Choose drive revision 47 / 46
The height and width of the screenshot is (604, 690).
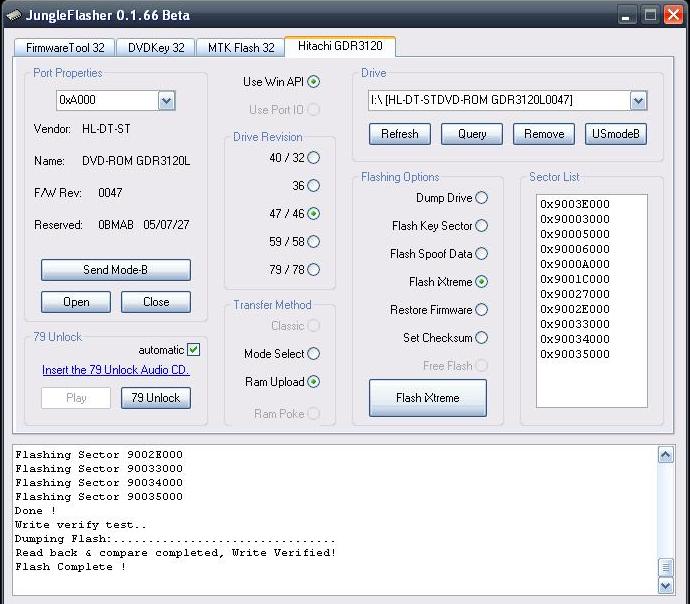pos(313,214)
